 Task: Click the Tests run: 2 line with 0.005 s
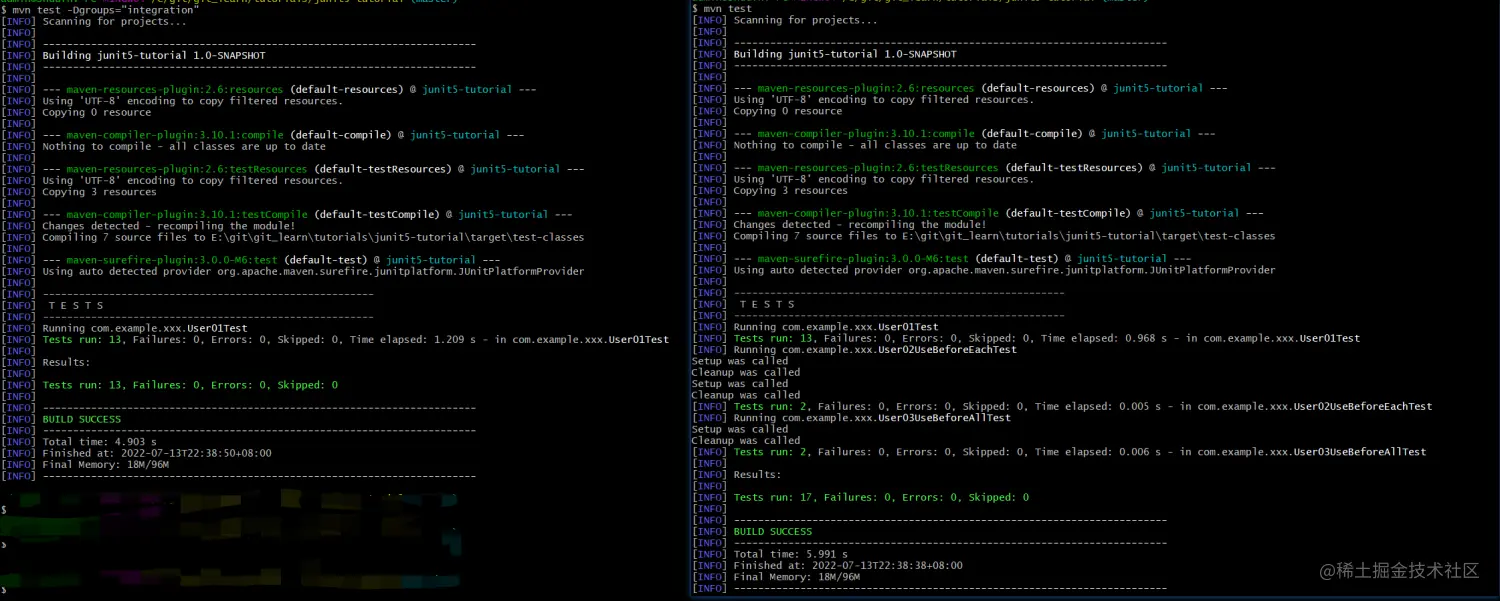[x=1063, y=407]
